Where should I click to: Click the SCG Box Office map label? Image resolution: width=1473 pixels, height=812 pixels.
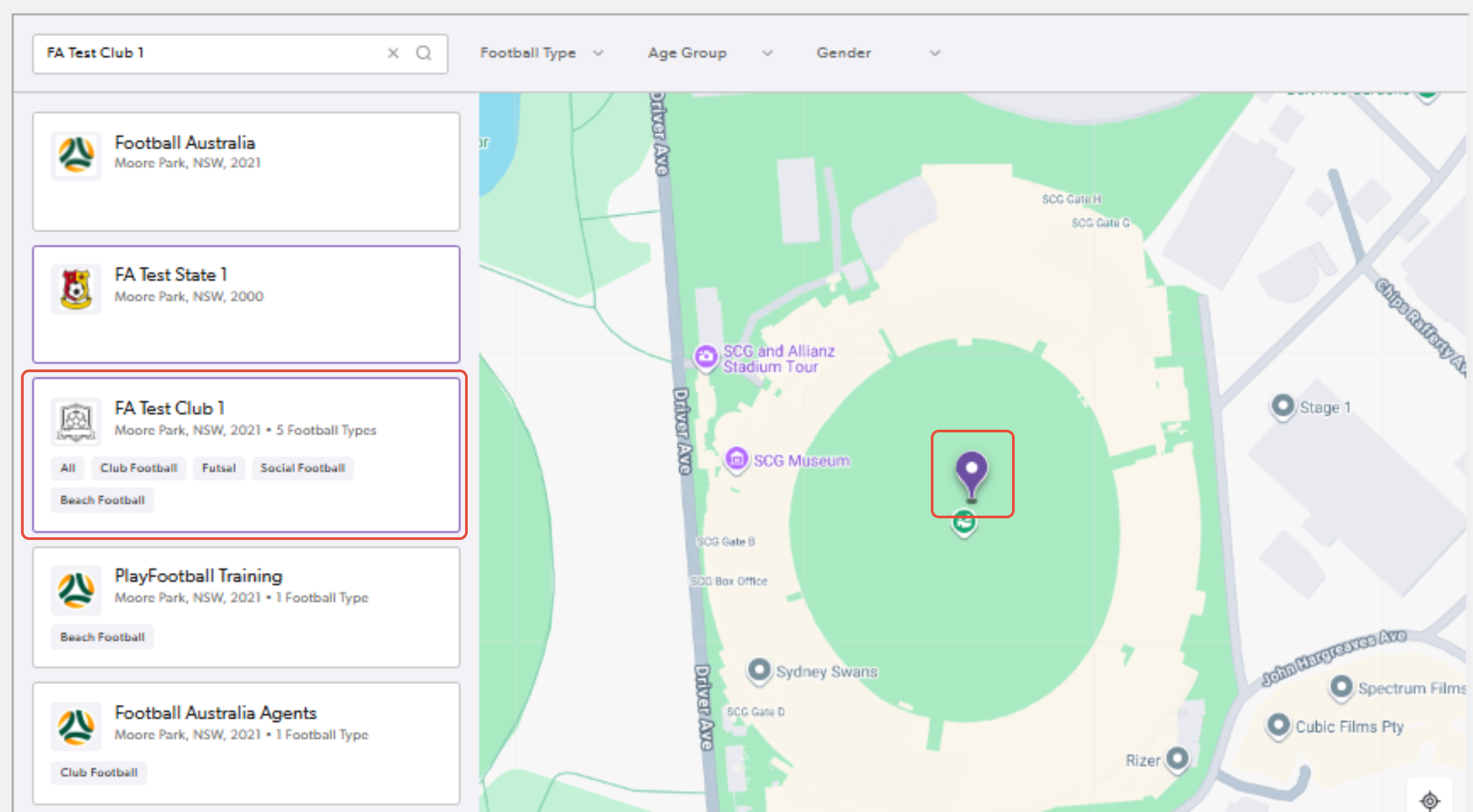pyautogui.click(x=728, y=581)
